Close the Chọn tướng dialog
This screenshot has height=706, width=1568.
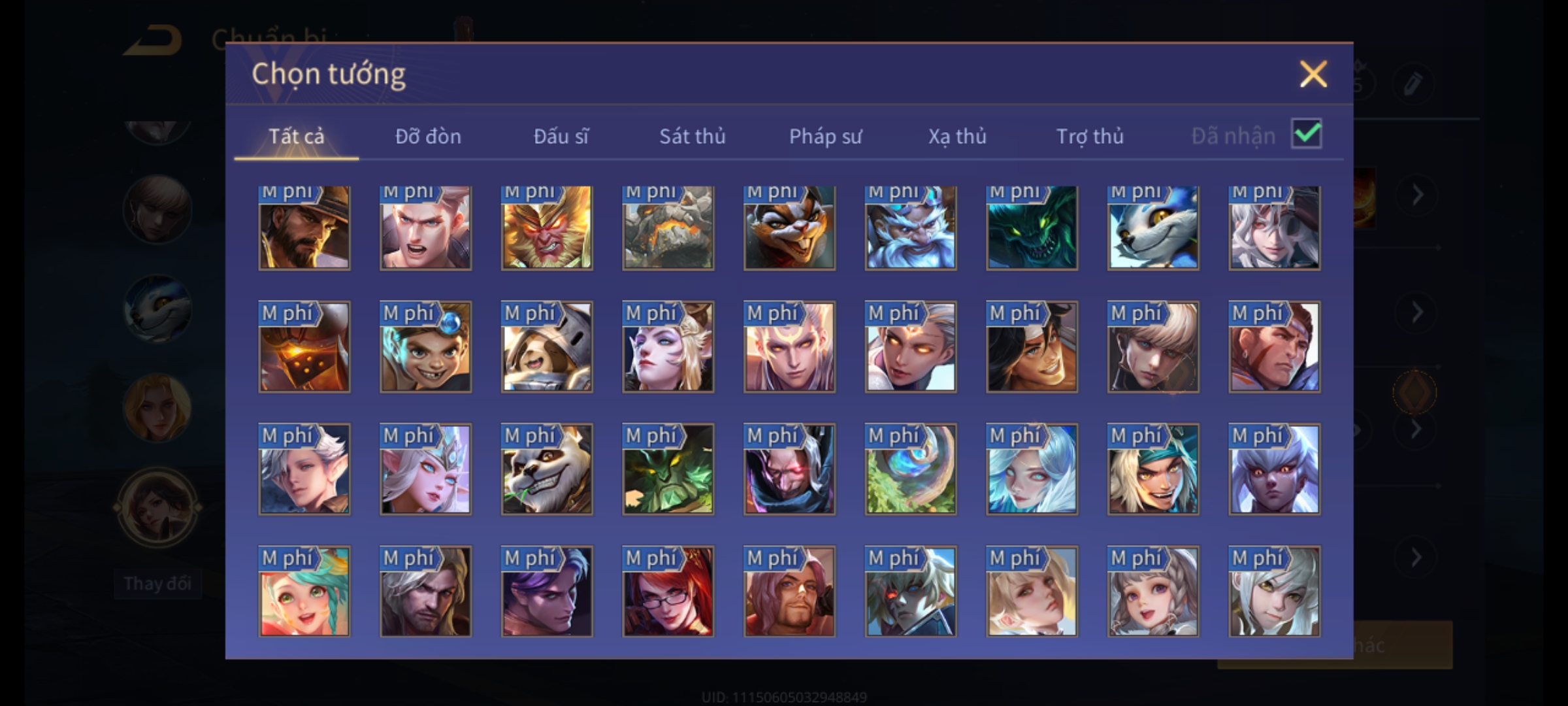1313,74
